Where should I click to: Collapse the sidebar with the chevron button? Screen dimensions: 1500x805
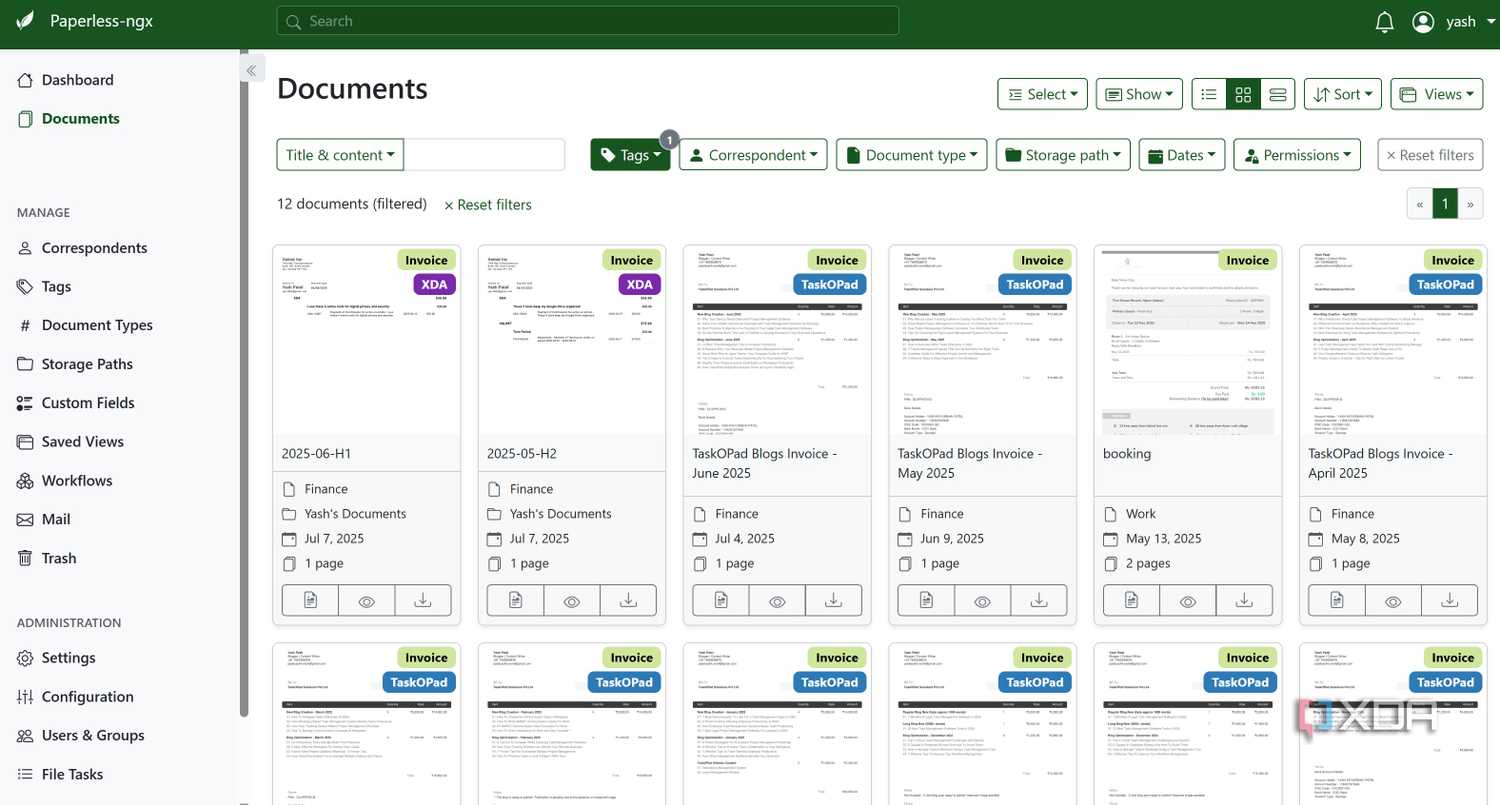tap(251, 70)
